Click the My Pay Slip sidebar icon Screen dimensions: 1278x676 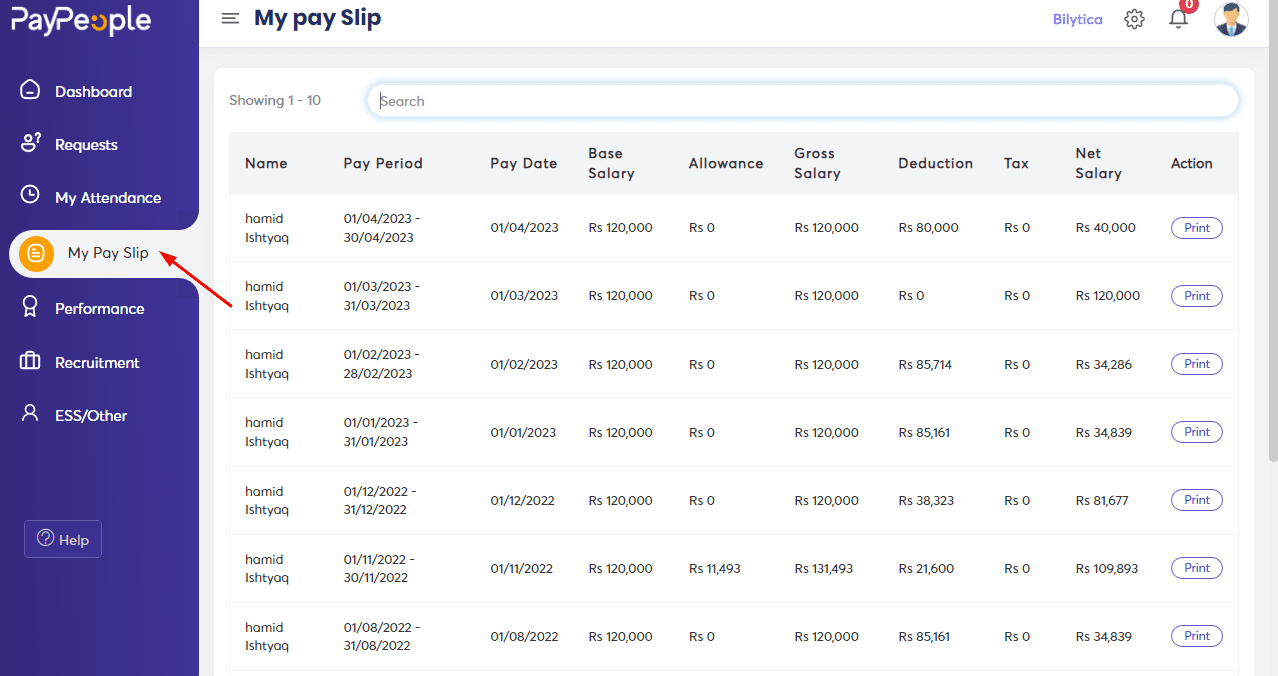tap(35, 253)
